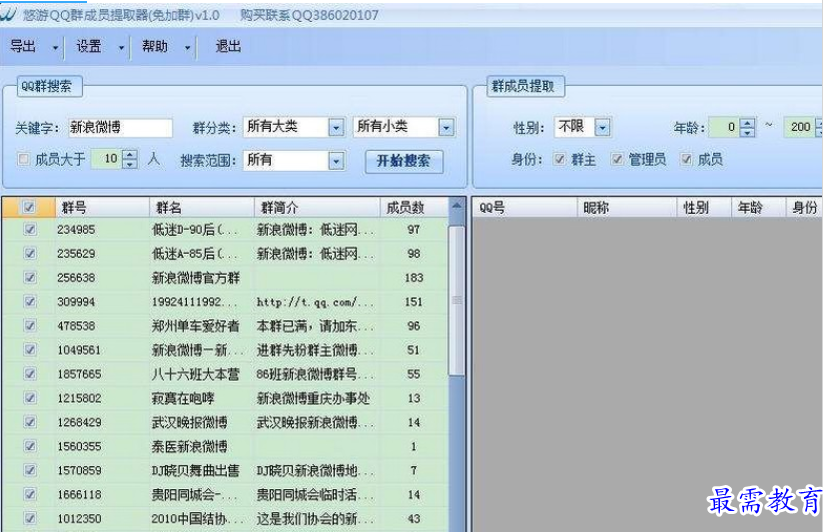Click the group list vertical scrollbar thumb
The height and width of the screenshot is (532, 831).
point(457,301)
